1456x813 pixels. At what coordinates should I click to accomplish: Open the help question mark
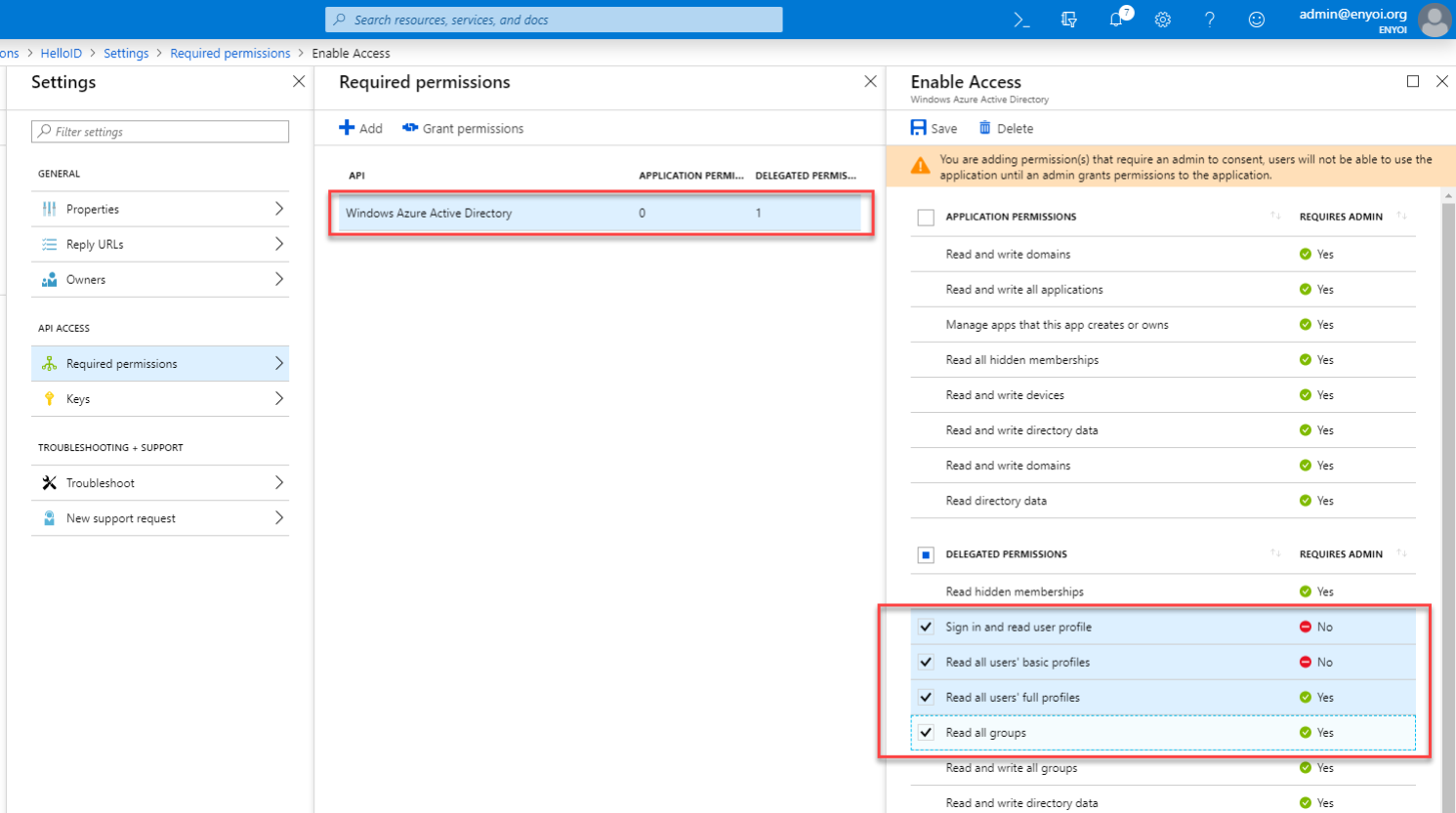1209,20
